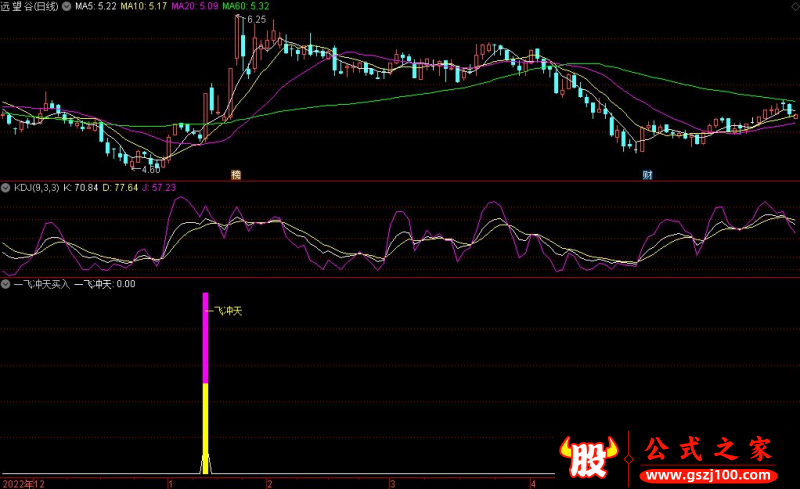Click the K: 70.84 value label
Image resolution: width=800 pixels, height=489 pixels.
[x=81, y=187]
